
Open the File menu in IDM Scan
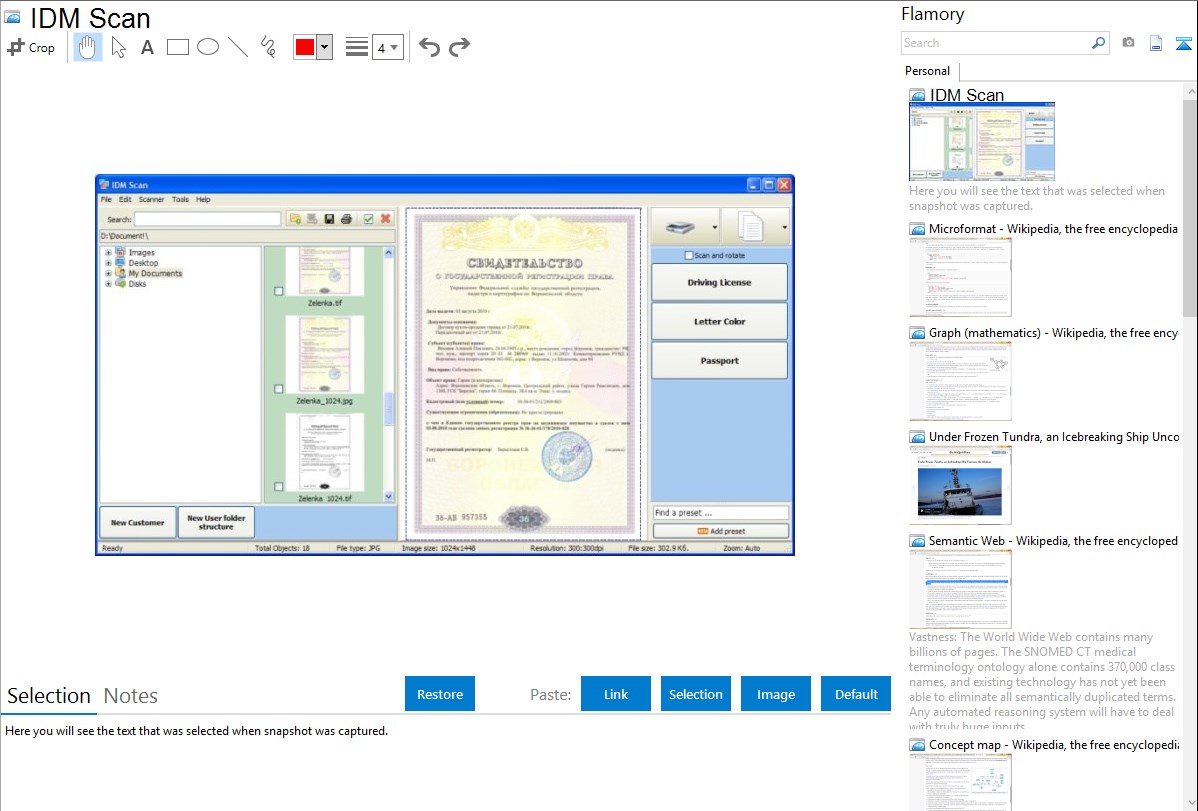(106, 200)
